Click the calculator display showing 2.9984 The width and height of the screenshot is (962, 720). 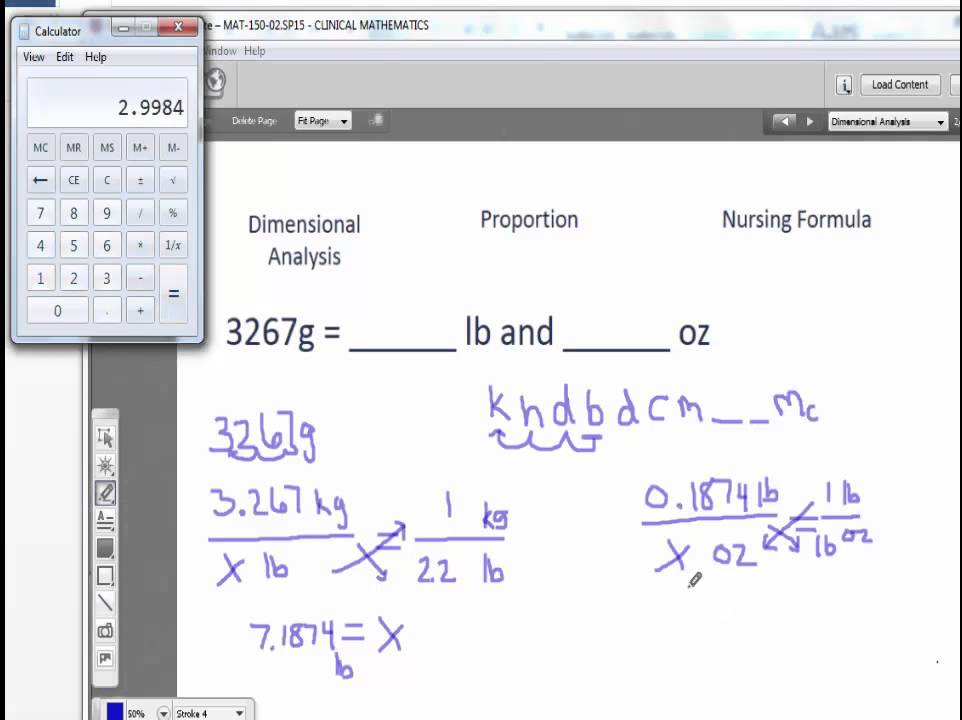[107, 102]
